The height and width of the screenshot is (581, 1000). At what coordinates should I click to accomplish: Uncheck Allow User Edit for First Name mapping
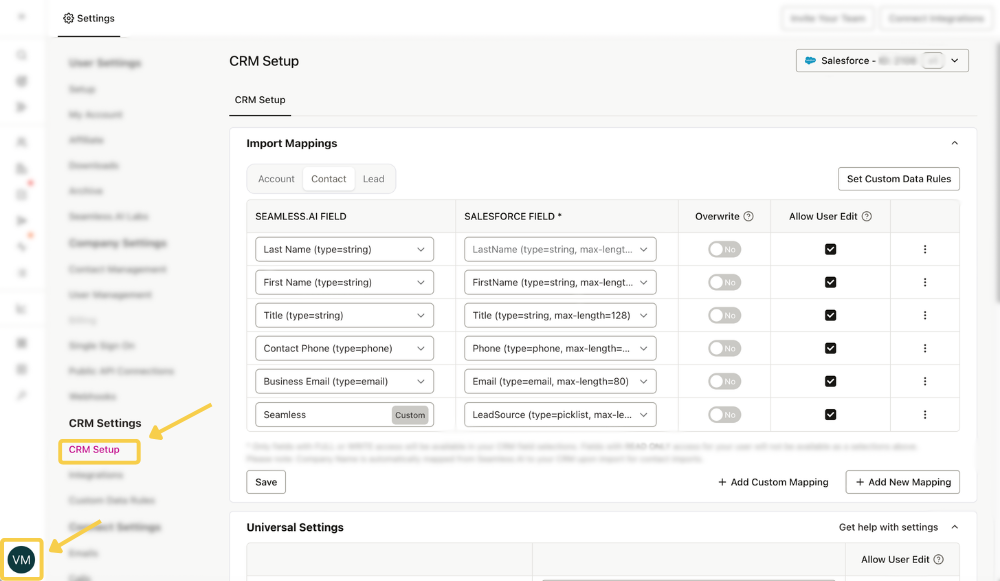830,282
